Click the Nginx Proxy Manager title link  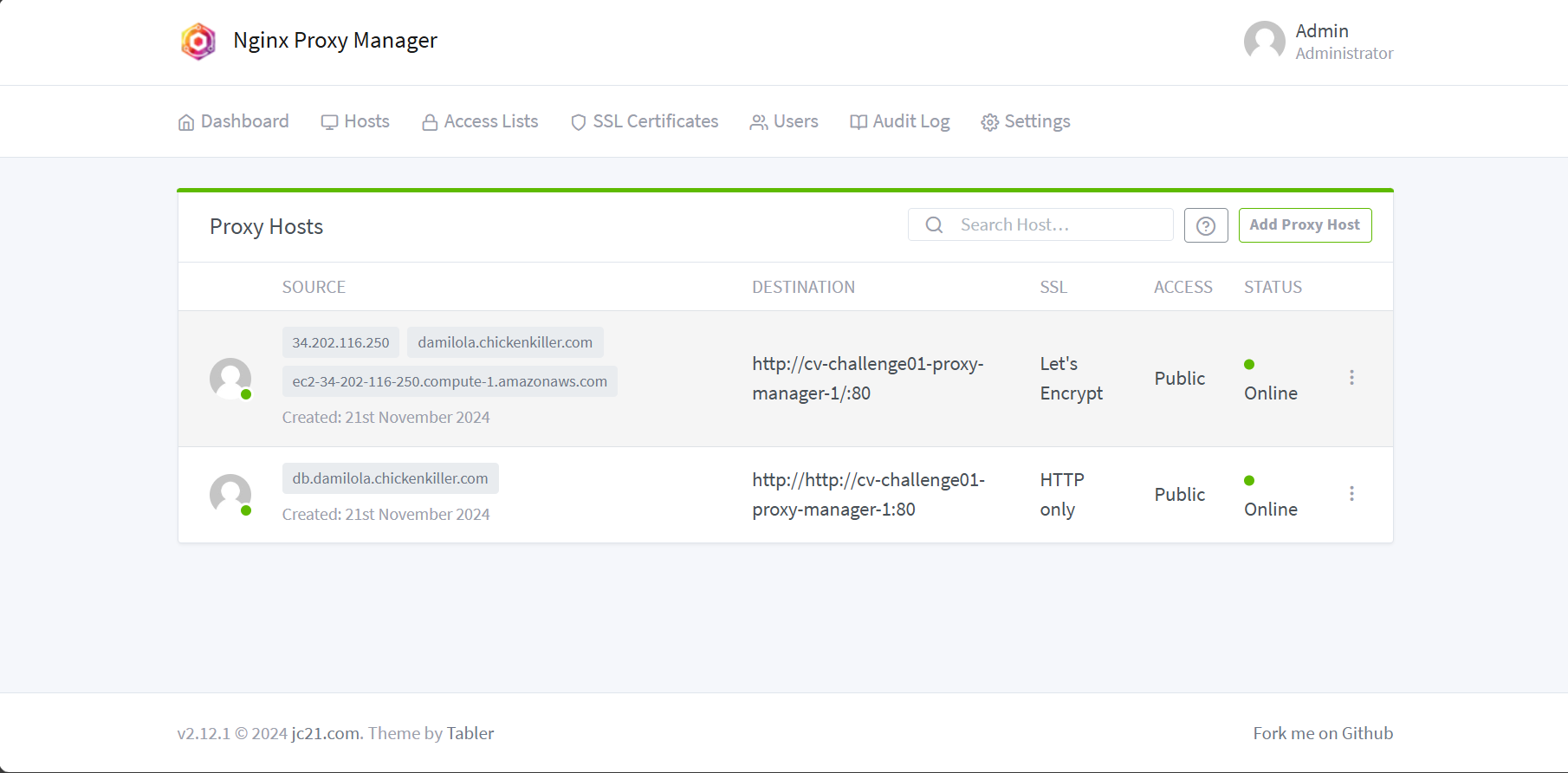335,41
